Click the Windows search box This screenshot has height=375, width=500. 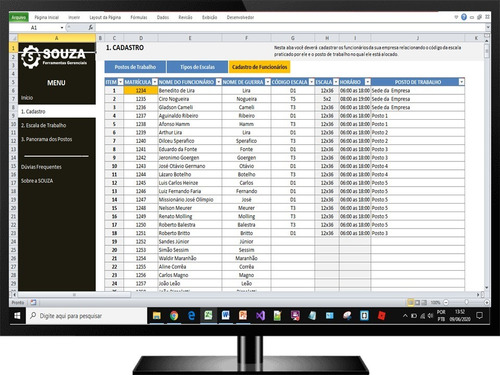point(87,316)
